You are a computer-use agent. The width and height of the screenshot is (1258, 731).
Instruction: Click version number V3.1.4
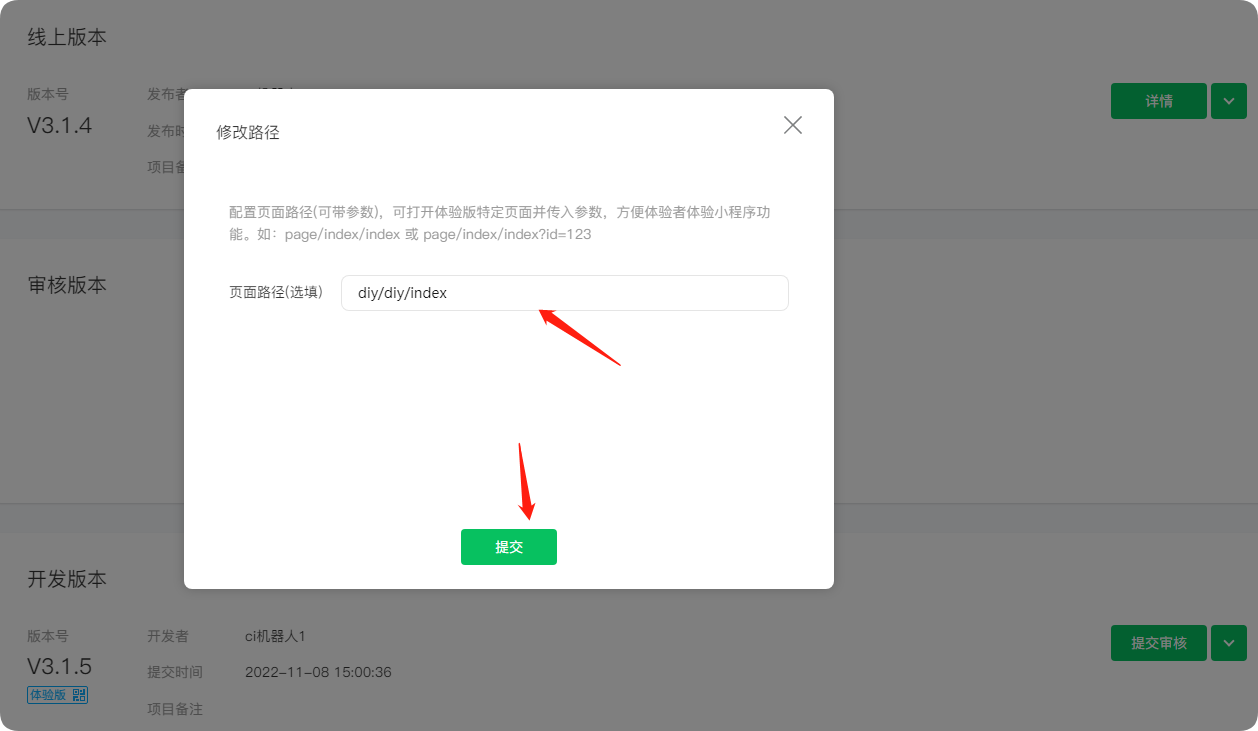[x=60, y=126]
